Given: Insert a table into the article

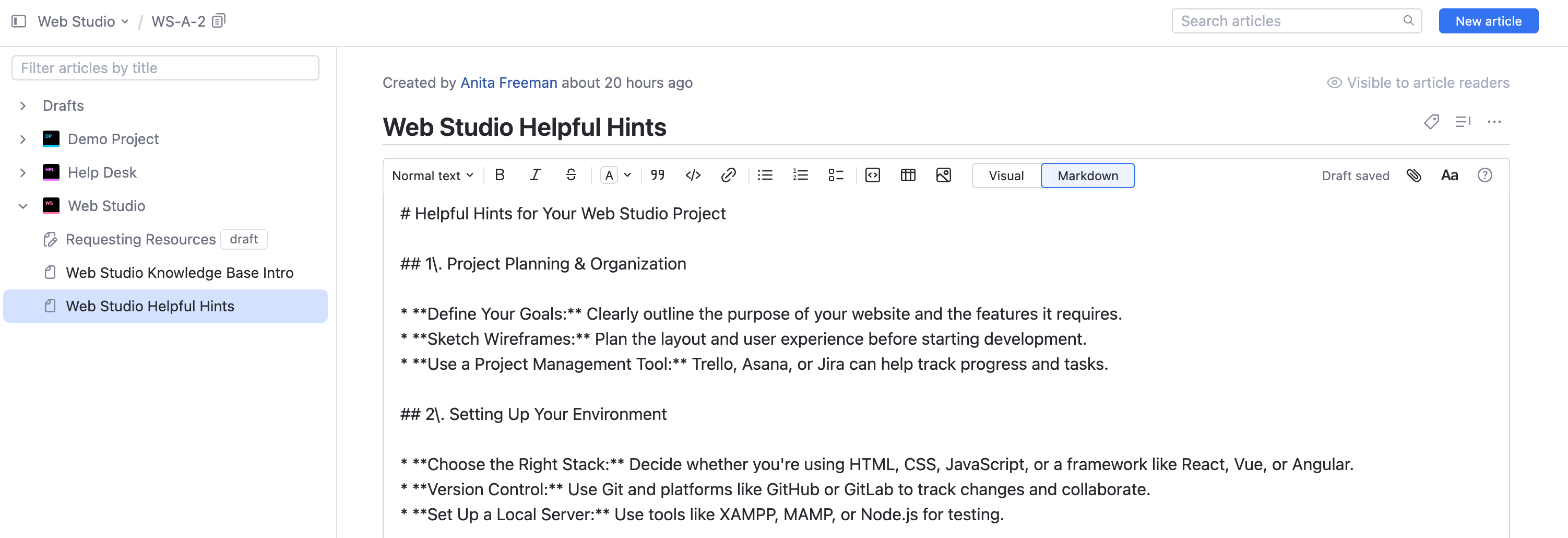Looking at the screenshot, I should [908, 176].
